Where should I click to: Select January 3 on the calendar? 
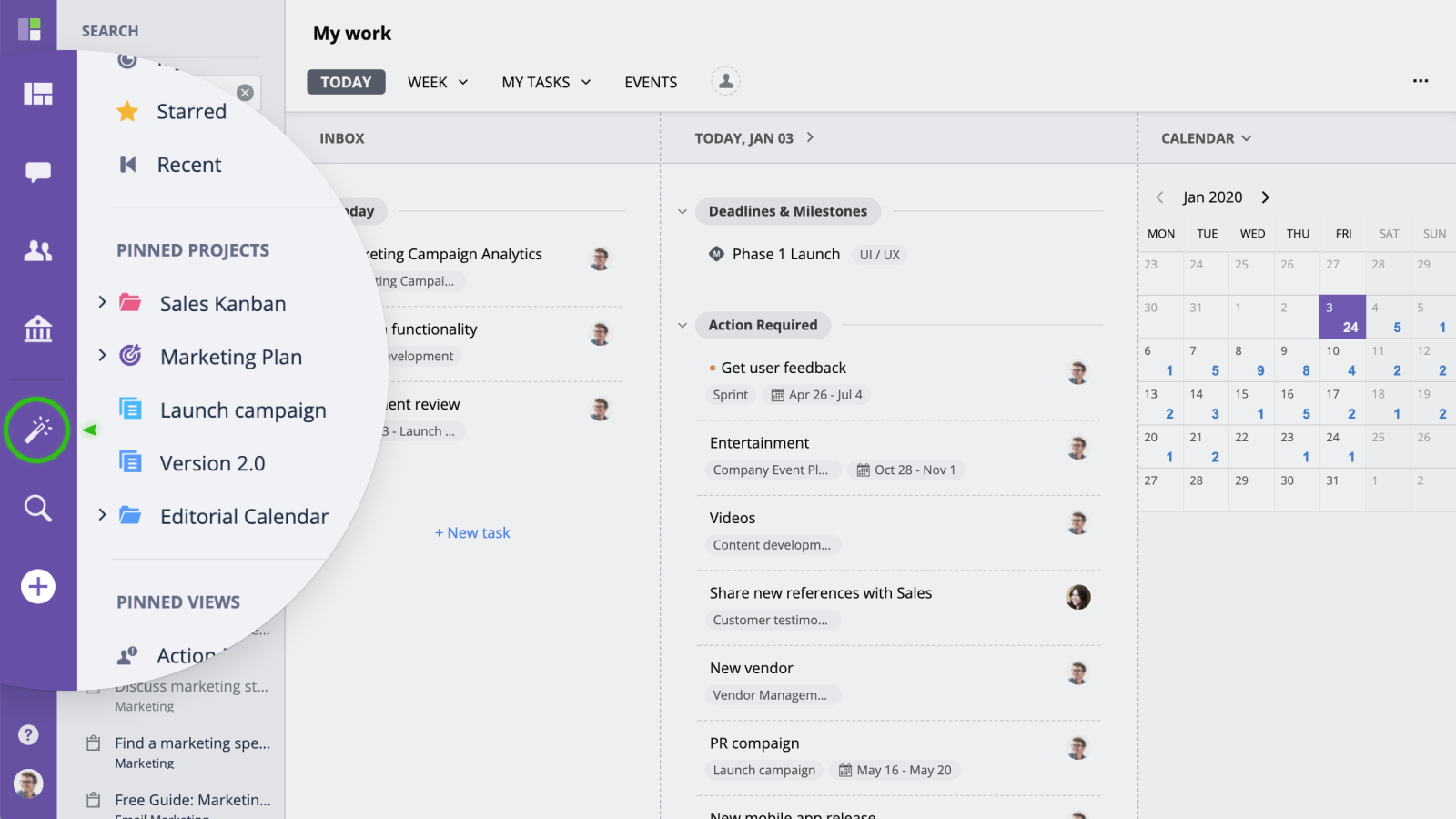coord(1342,317)
